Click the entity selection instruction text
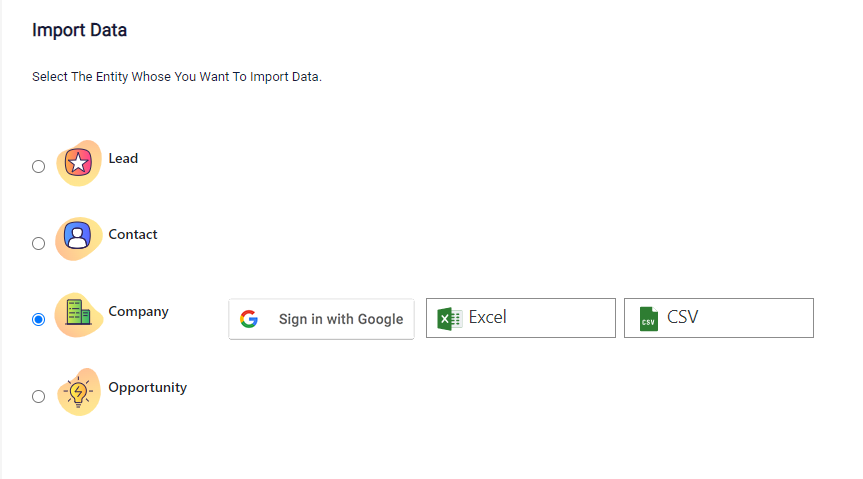The height and width of the screenshot is (479, 863). [177, 77]
